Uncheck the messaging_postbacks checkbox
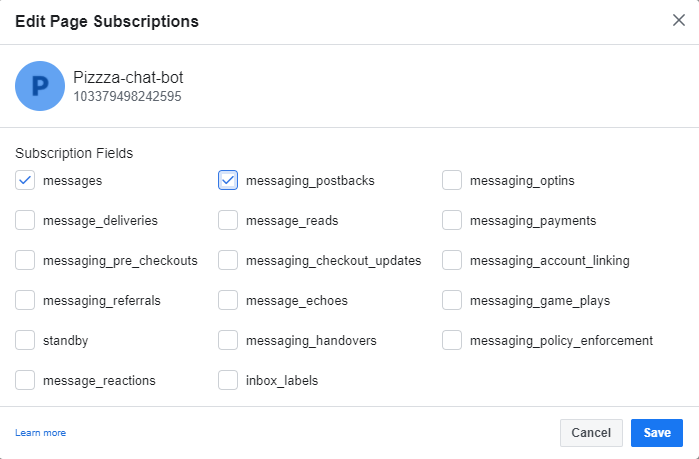The width and height of the screenshot is (699, 459). tap(228, 180)
